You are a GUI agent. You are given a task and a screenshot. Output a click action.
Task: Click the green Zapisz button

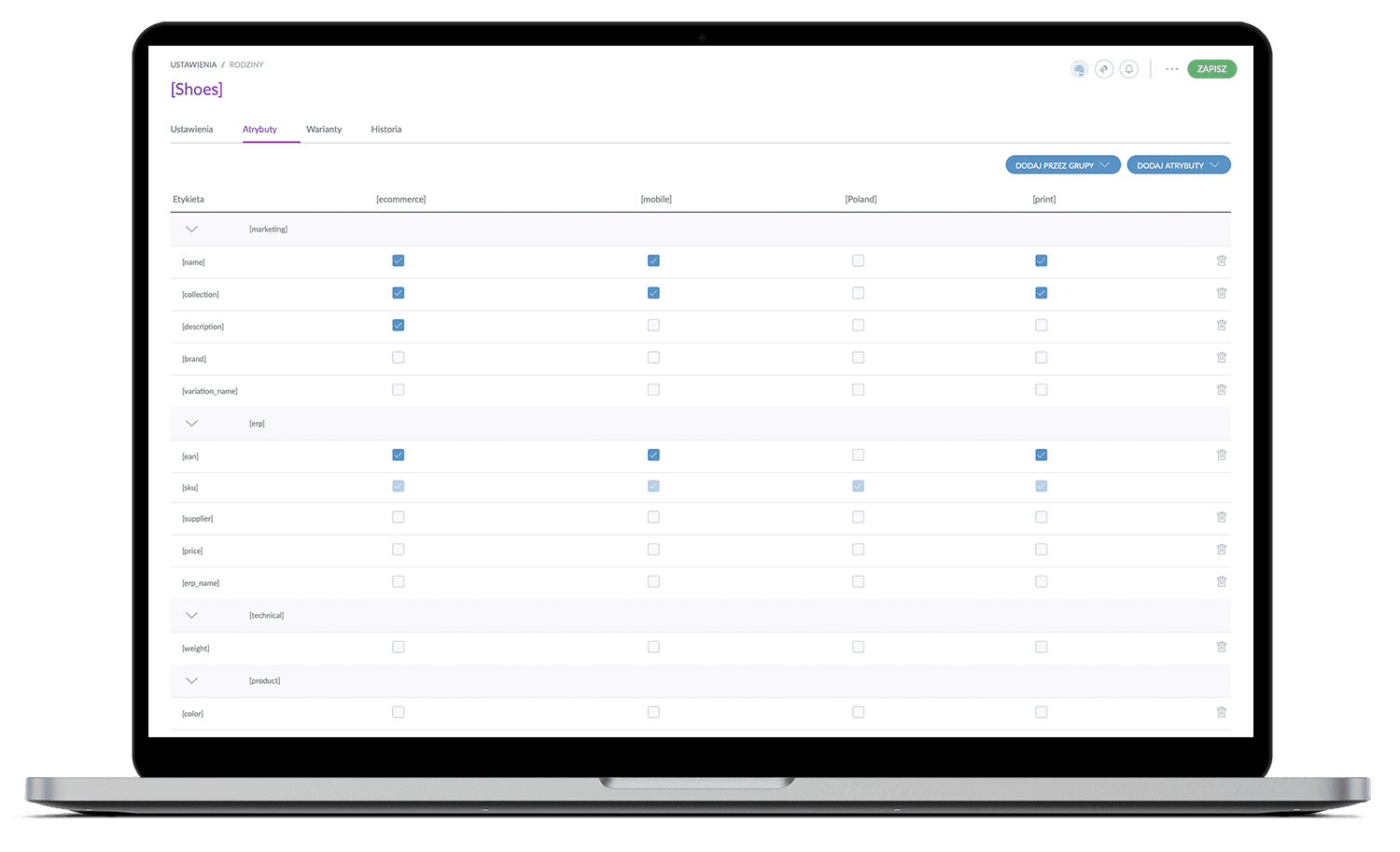(x=1211, y=69)
